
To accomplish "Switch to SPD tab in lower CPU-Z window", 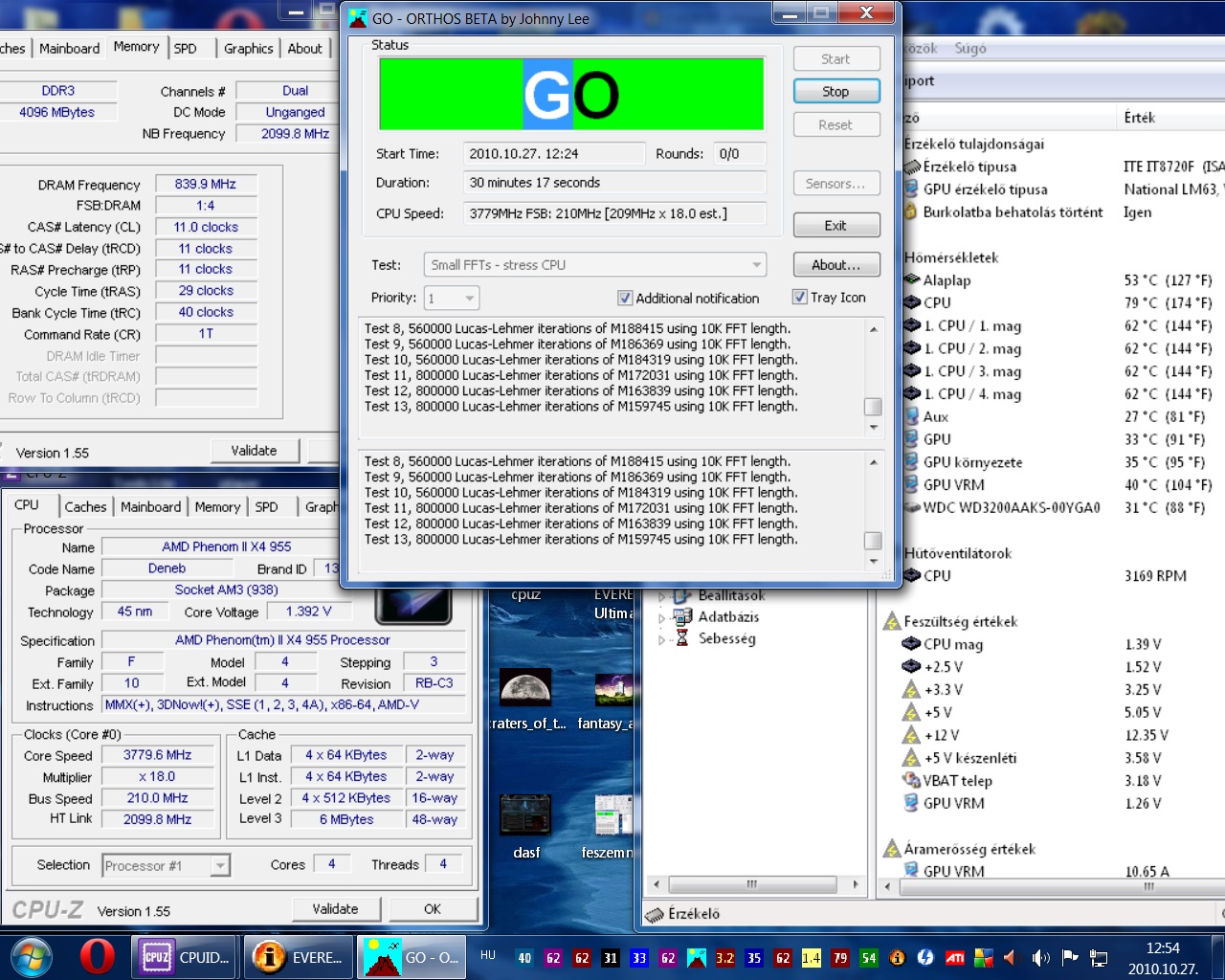I will click(x=266, y=507).
